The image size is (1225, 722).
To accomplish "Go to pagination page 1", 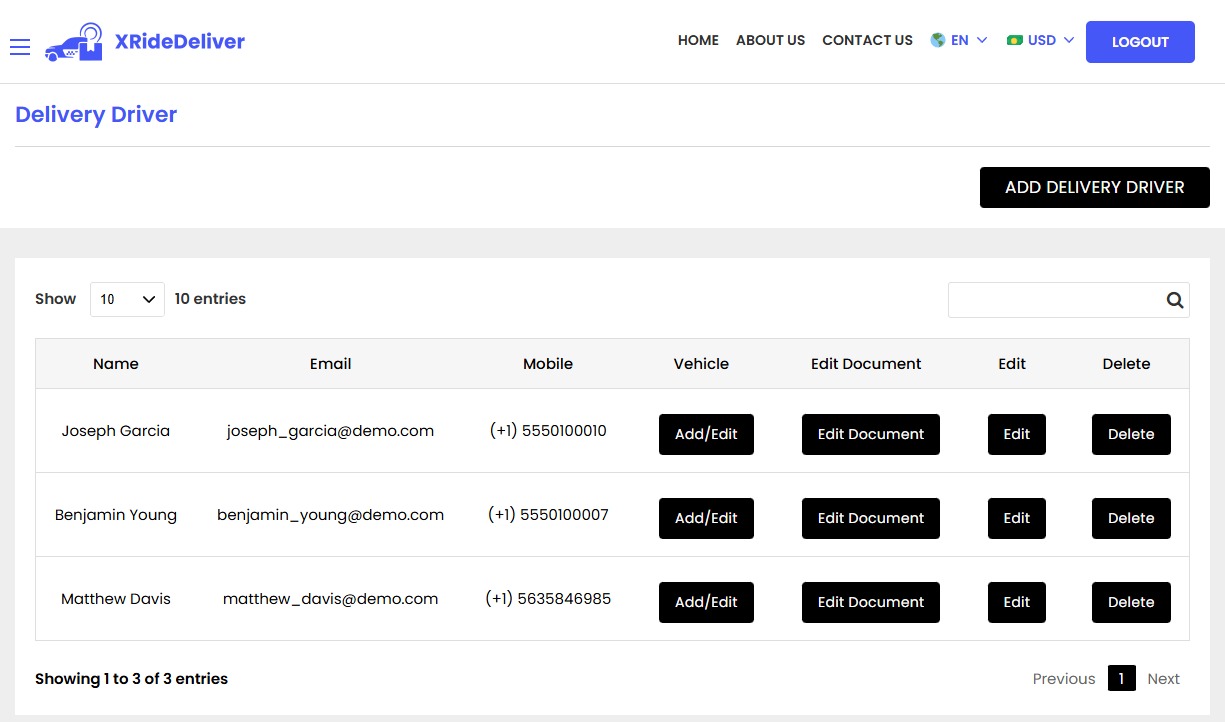I will pyautogui.click(x=1121, y=678).
